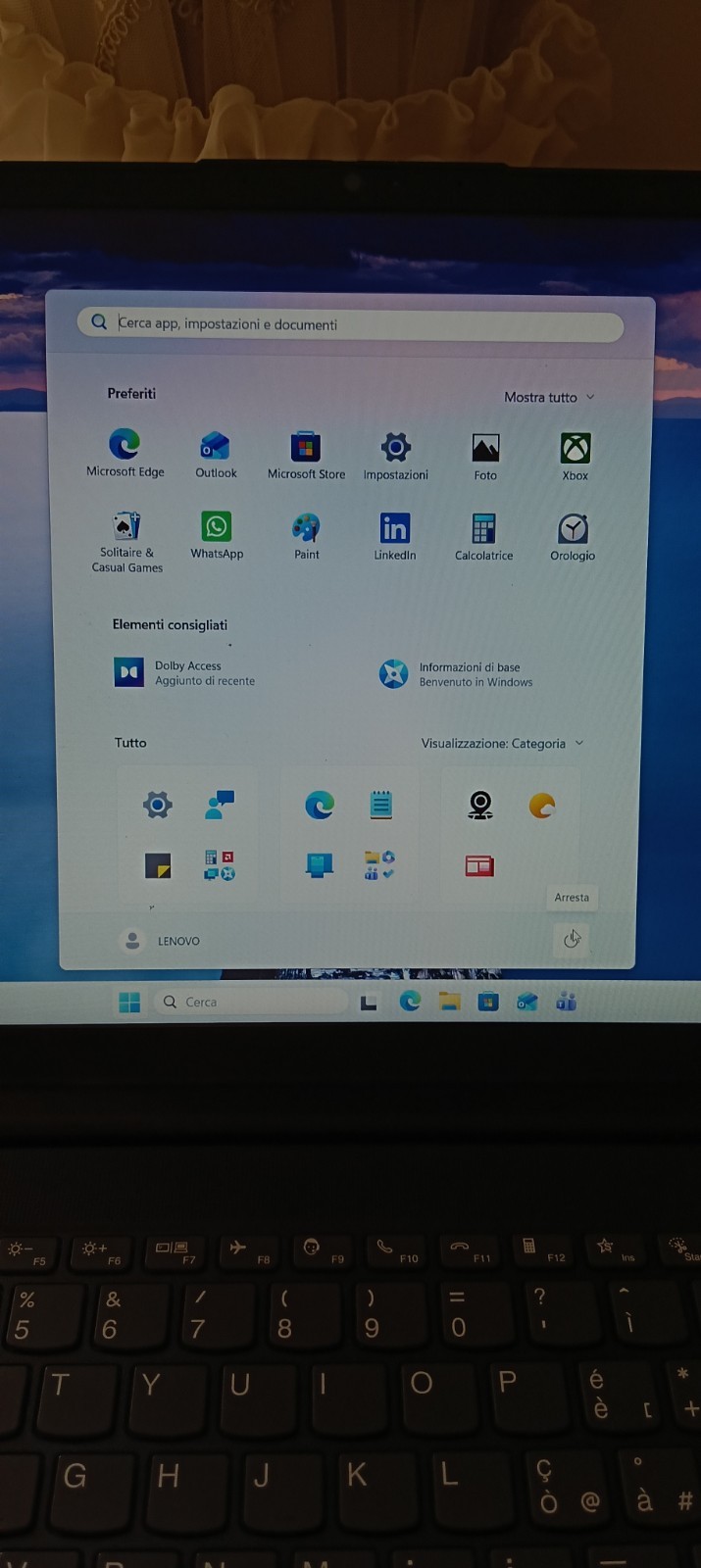Viewport: 701px width, 1568px height.
Task: Open orange weather icon in Tutto
Action: 542,807
